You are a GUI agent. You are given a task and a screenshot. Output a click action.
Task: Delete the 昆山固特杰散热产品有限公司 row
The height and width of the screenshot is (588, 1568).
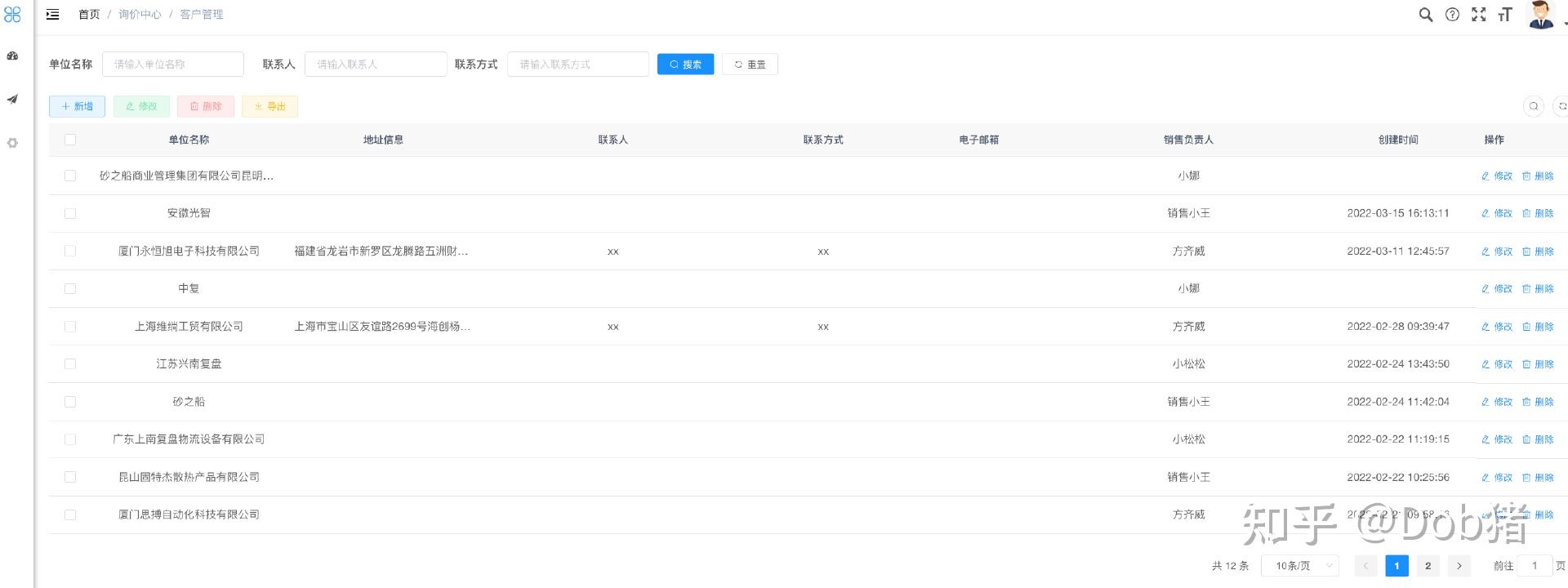point(1538,477)
